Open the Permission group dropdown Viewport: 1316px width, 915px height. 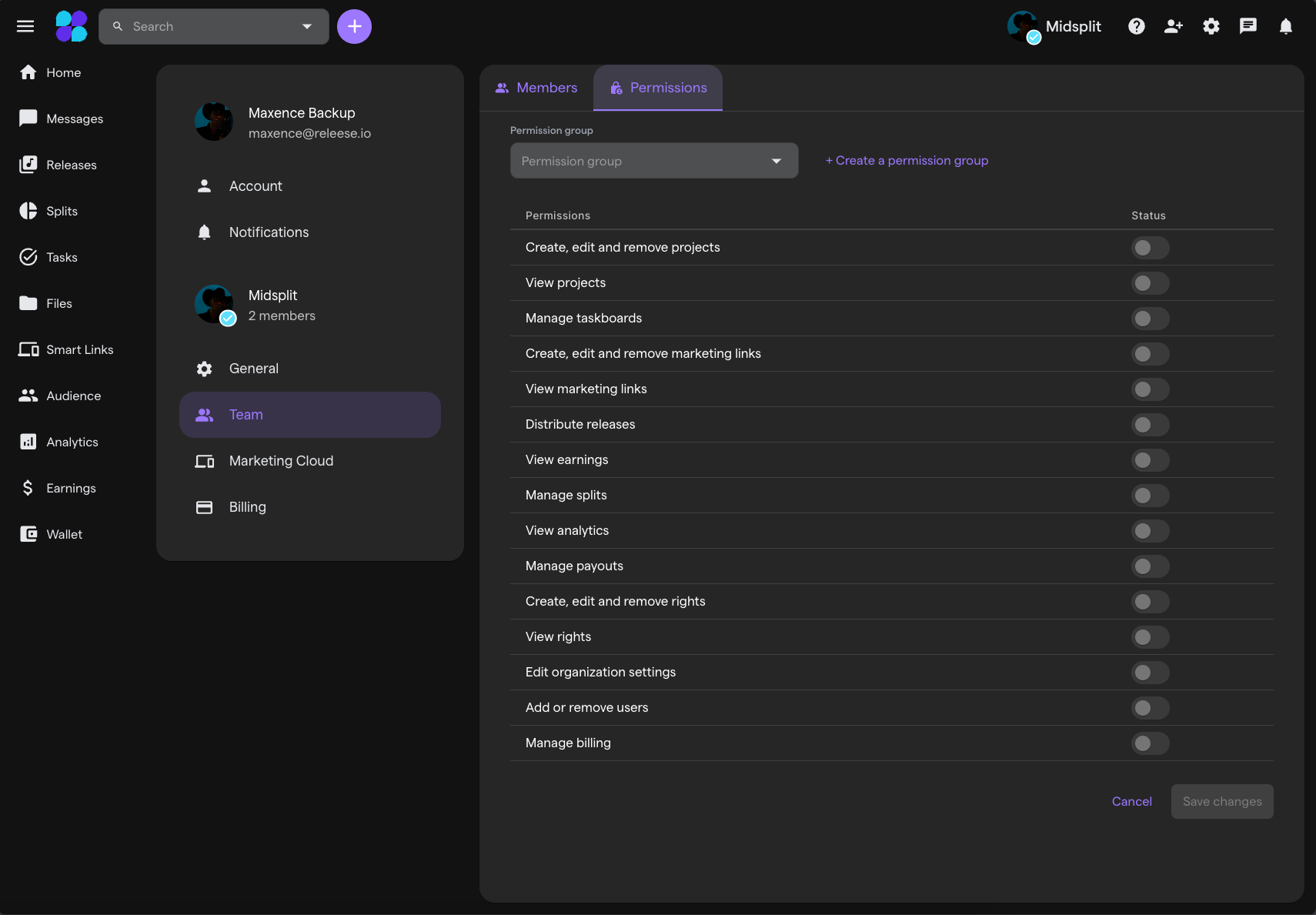pos(654,161)
